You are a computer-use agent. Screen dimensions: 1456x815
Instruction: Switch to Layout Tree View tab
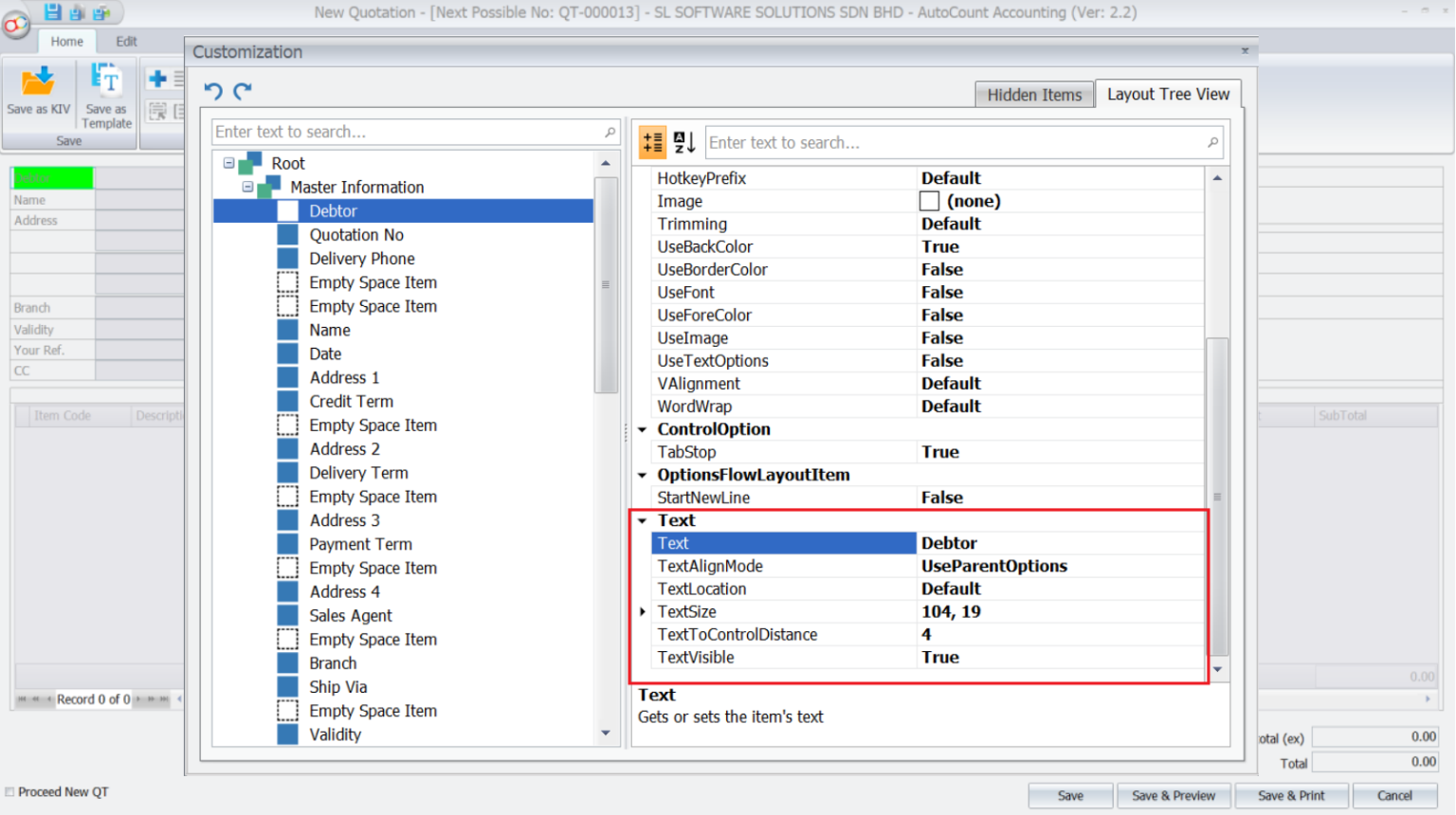[x=1168, y=94]
